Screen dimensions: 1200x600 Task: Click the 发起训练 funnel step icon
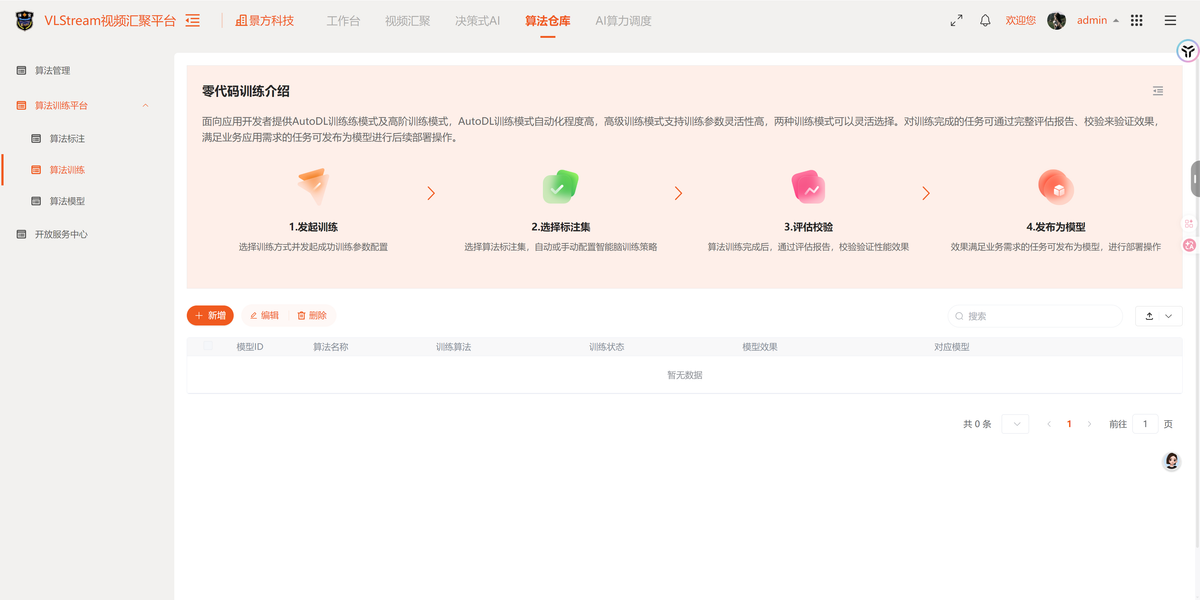point(313,186)
